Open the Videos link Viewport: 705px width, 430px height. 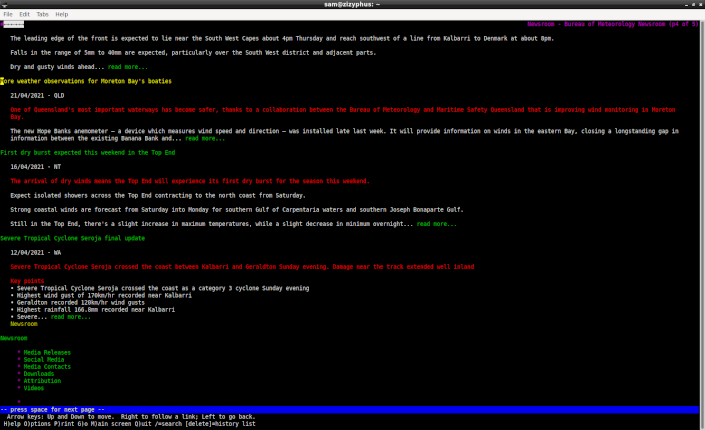(x=34, y=388)
